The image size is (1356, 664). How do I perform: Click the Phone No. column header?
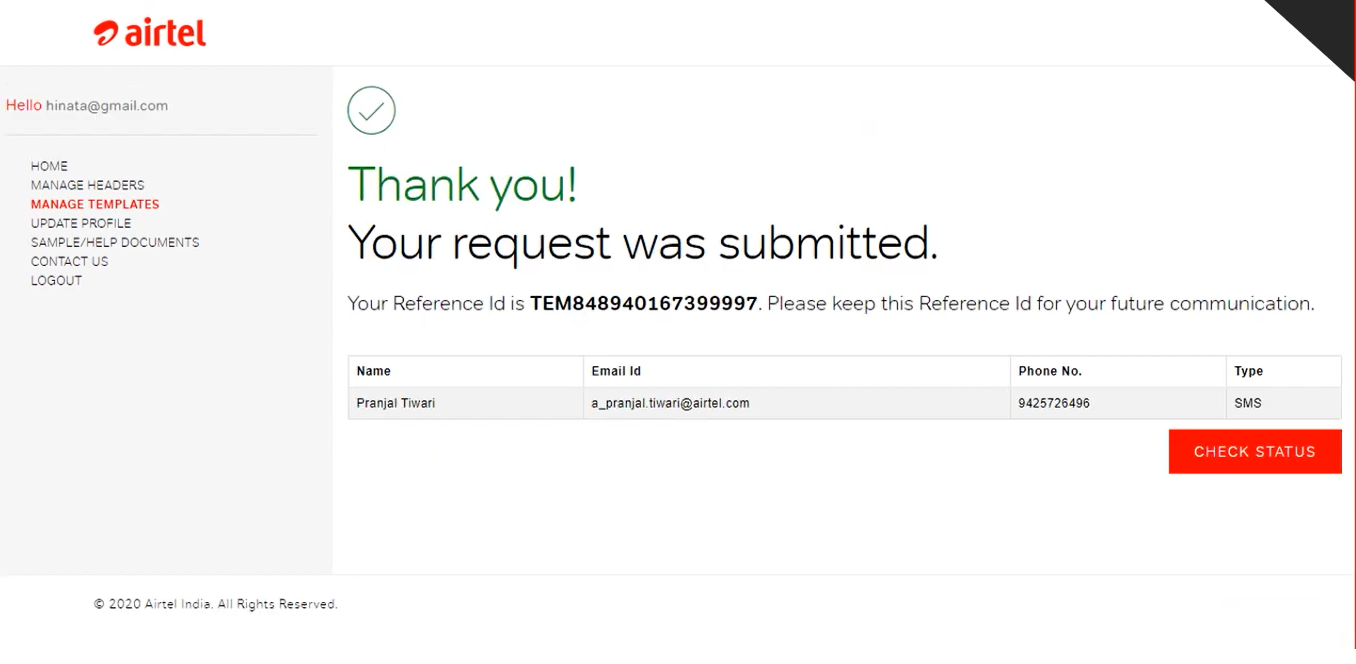(1050, 371)
